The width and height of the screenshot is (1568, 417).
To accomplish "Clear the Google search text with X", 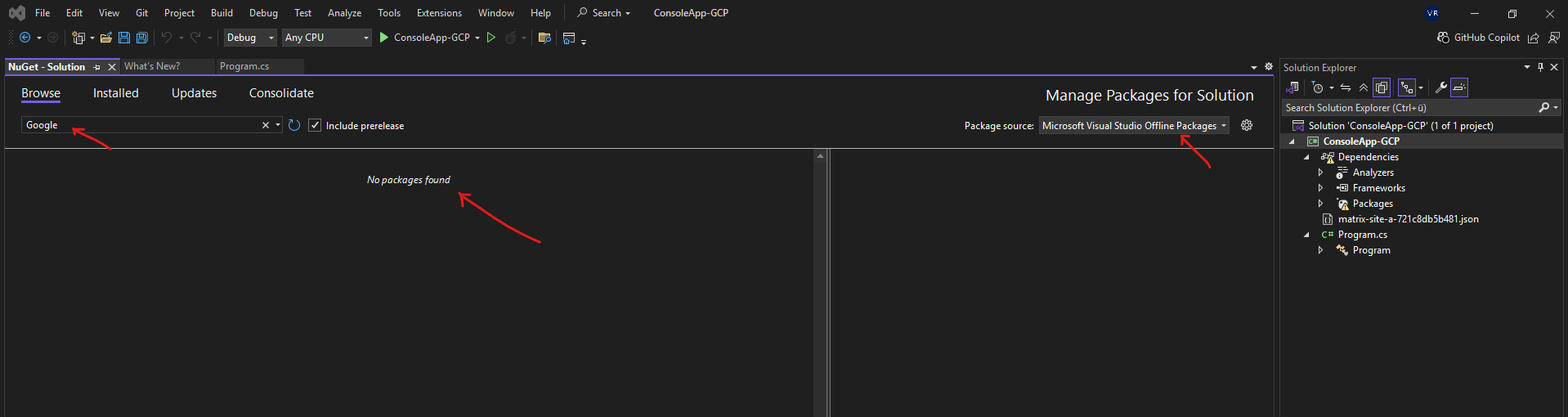I will point(265,125).
